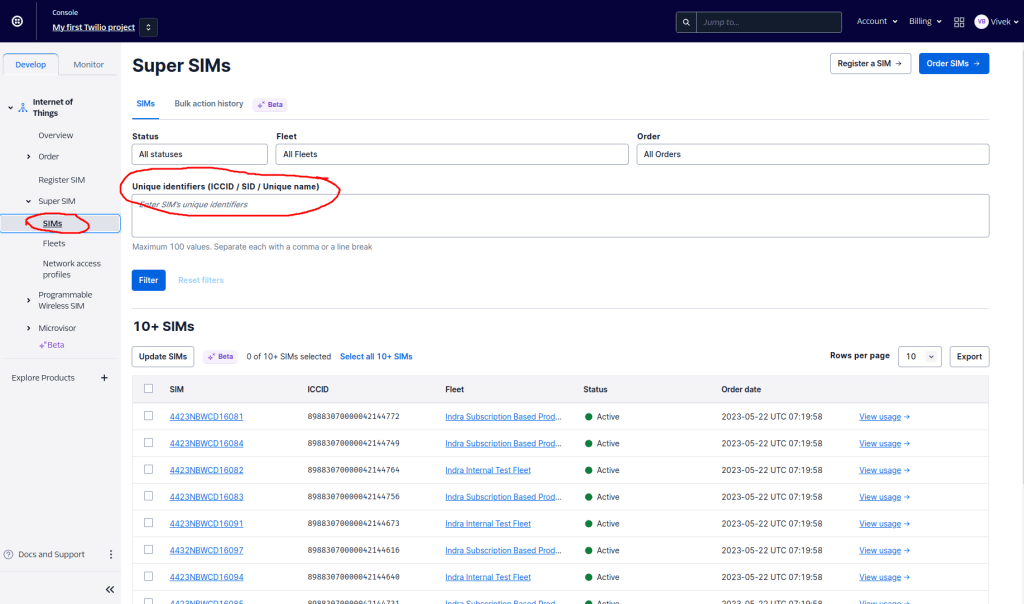Open the Rows per page dropdown

coord(919,356)
